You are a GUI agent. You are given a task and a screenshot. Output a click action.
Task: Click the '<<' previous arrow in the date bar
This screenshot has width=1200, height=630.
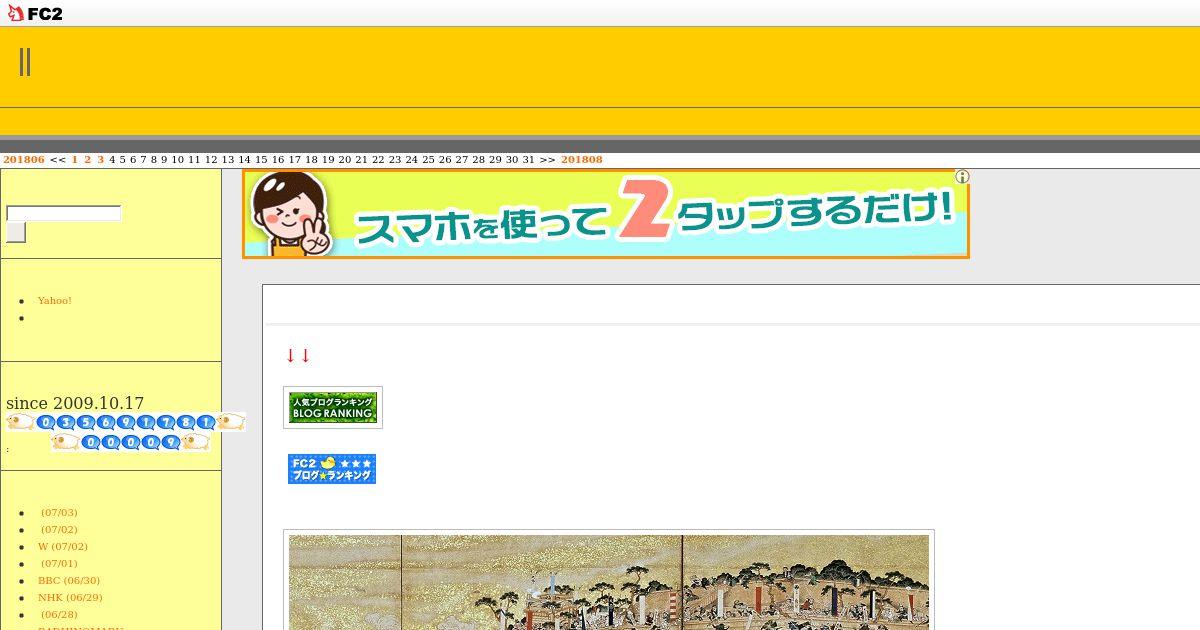58,160
